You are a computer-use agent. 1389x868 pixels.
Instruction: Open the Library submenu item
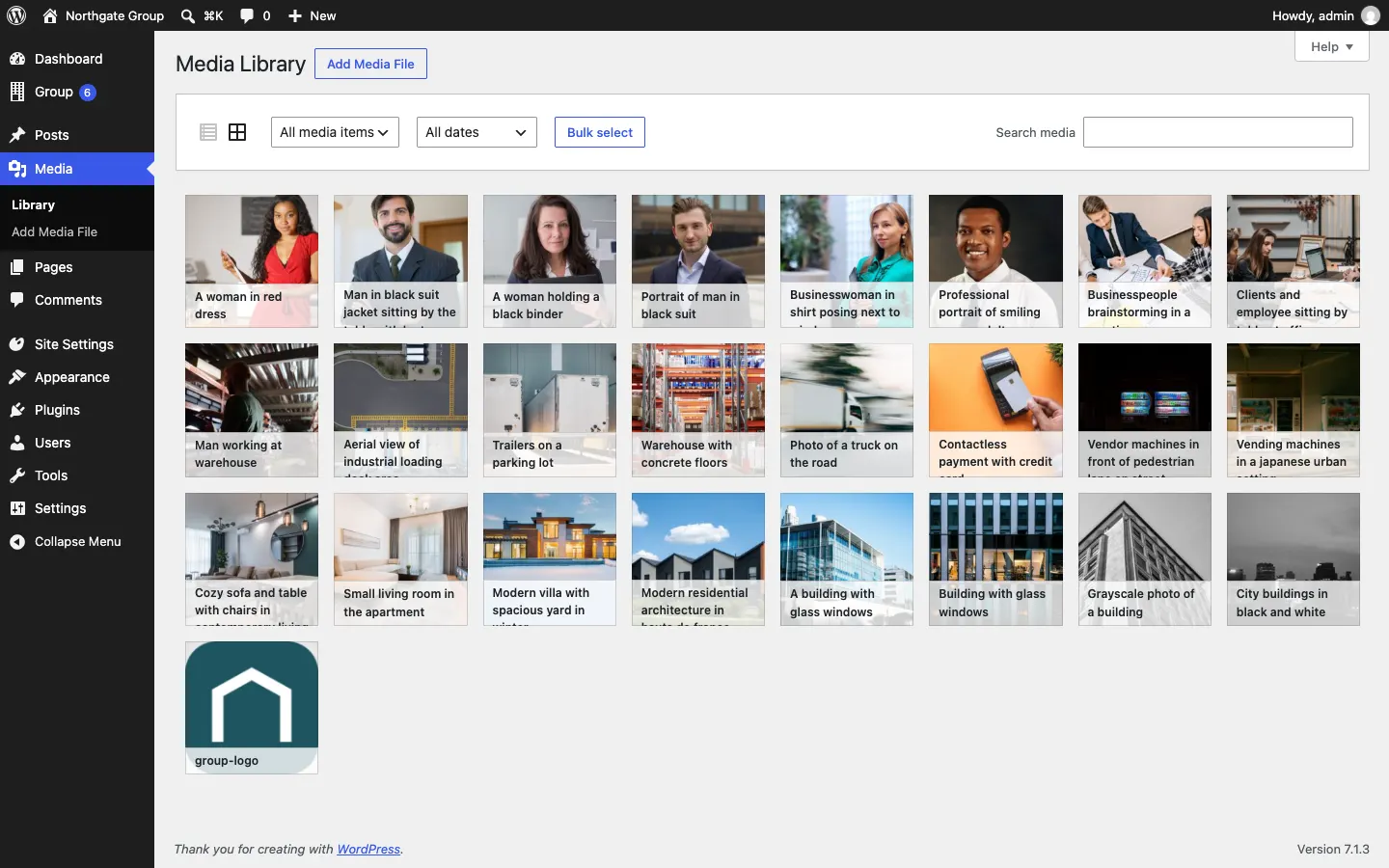33,204
